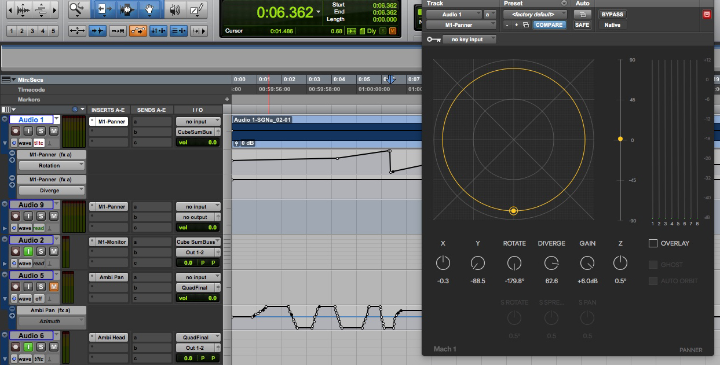The image size is (720, 365).
Task: Enable the OVERLAY checkbox
Action: pyautogui.click(x=652, y=243)
